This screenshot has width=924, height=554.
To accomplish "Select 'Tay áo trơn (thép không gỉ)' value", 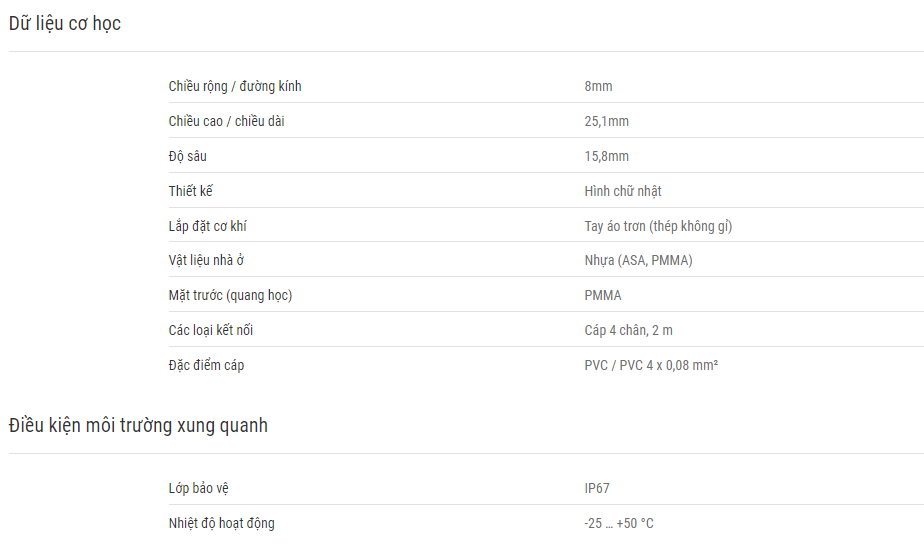I will click(x=658, y=226).
